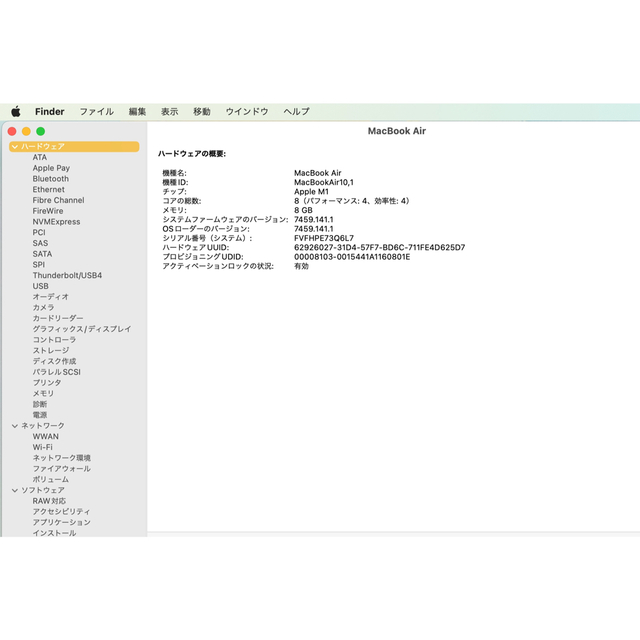Click the model ID MacBookAir10,1
Screen dimensions: 640x640
coord(324,182)
